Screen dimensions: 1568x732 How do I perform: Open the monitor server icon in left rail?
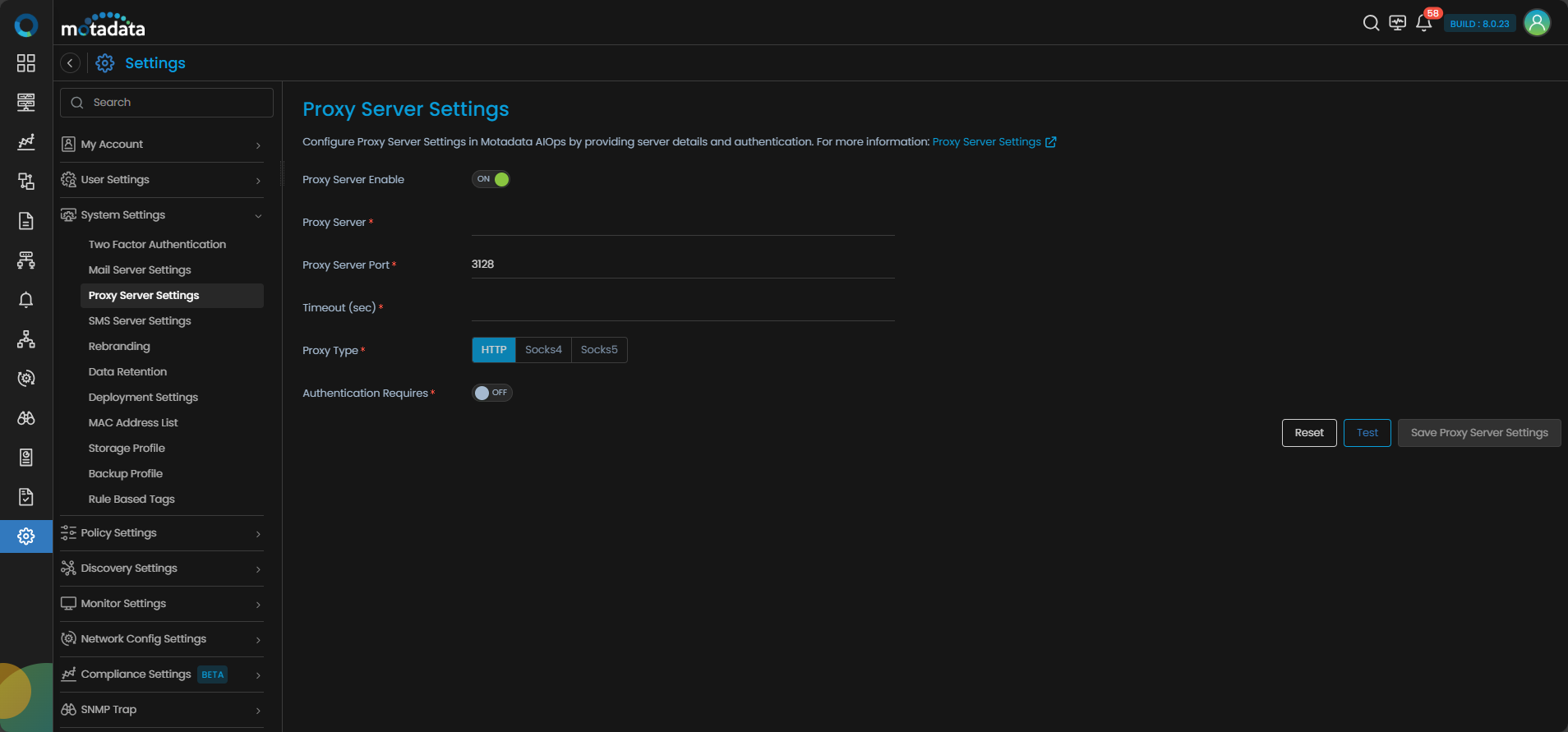coord(26,103)
